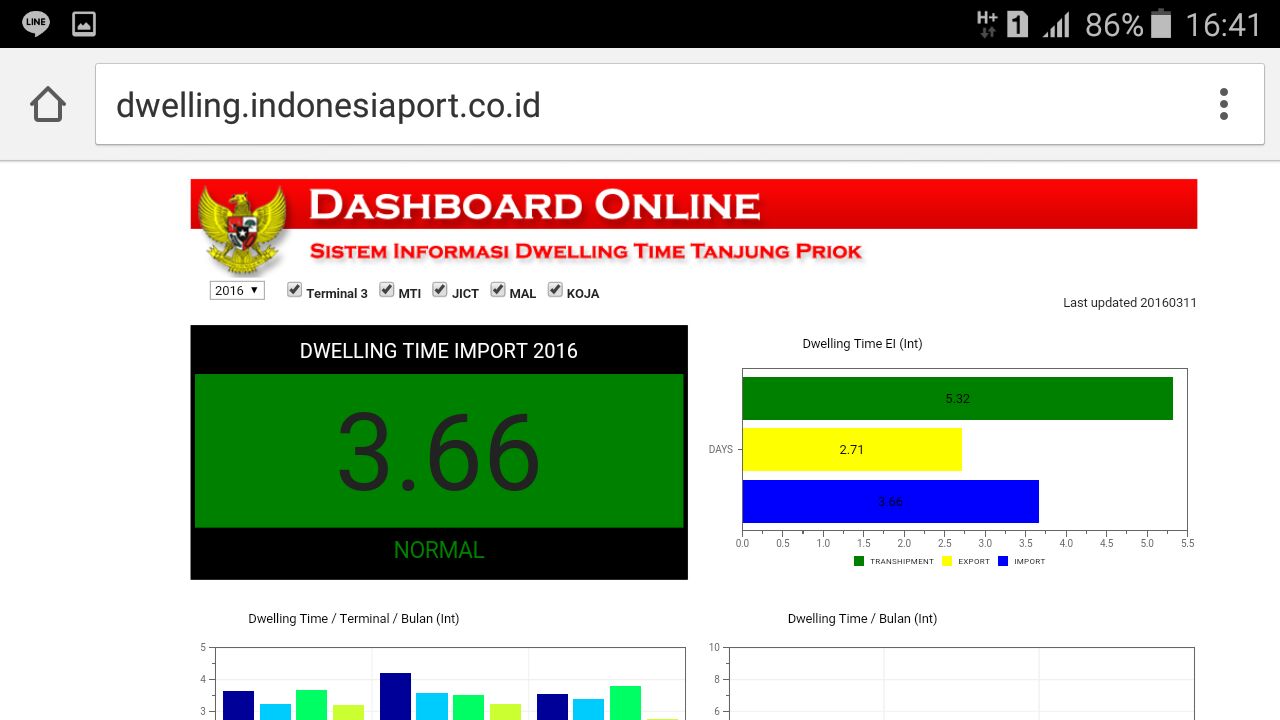
Task: Tap the SIM card 1 indicator icon
Action: [x=1017, y=24]
